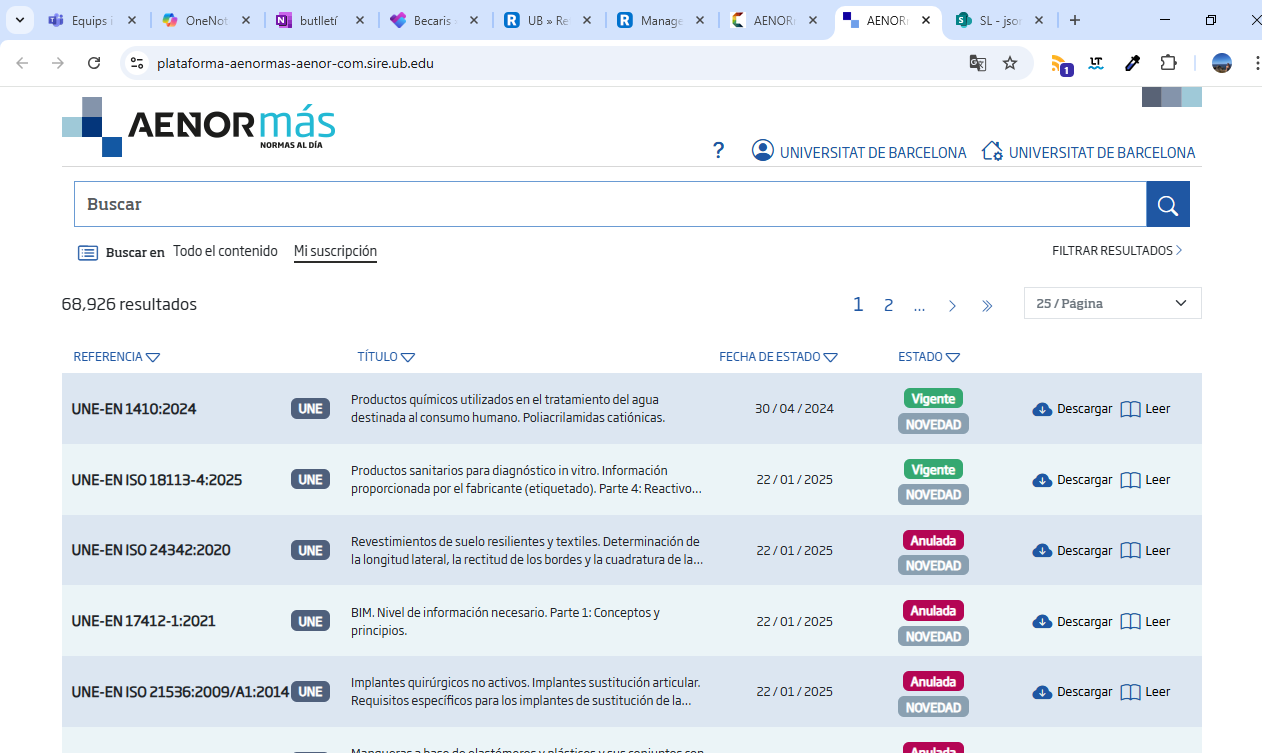
Task: Open the '25 / Página' dropdown
Action: pyautogui.click(x=1112, y=303)
